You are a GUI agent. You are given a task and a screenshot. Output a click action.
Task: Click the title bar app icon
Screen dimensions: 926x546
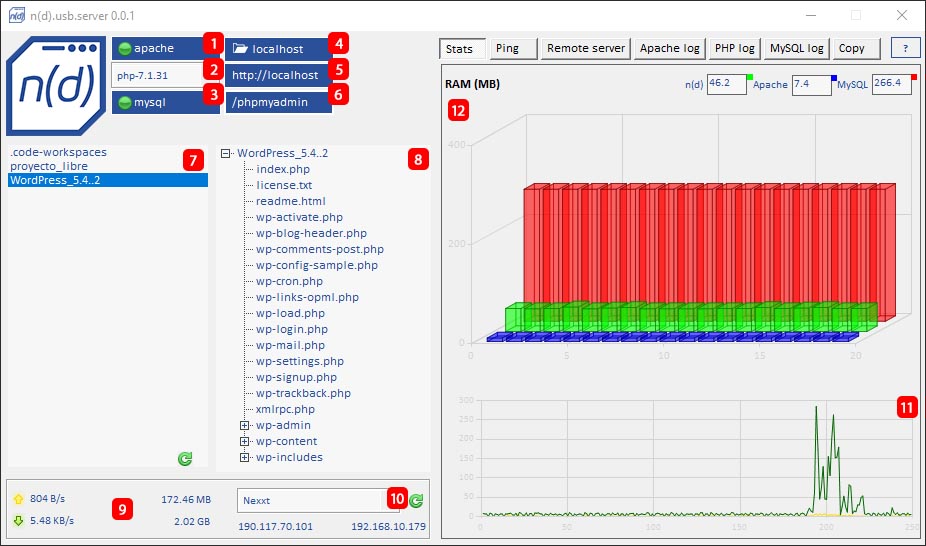[17, 15]
